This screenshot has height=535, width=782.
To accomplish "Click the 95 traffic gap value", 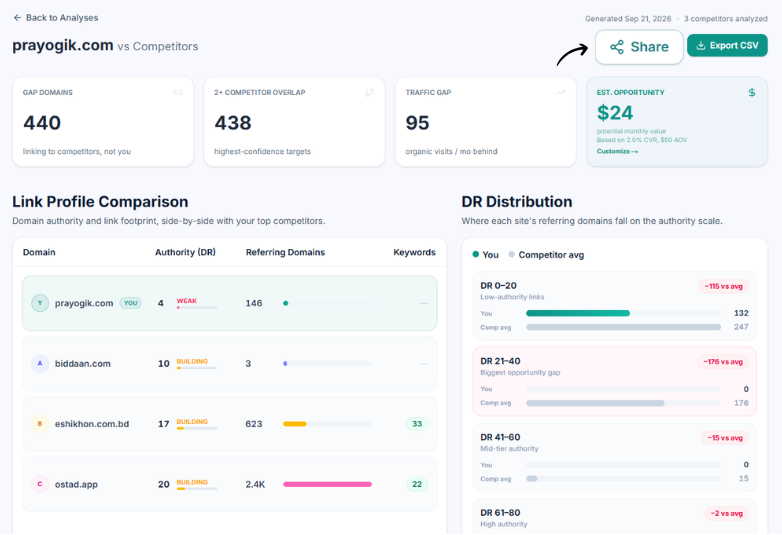I will coord(417,123).
